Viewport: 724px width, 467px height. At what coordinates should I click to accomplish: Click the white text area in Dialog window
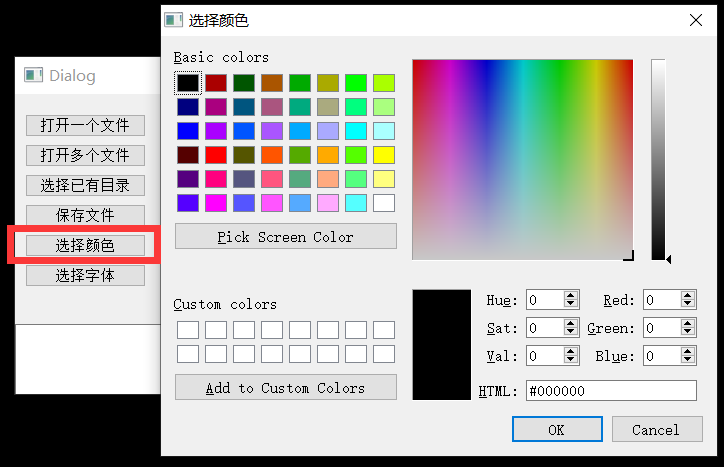[88, 359]
